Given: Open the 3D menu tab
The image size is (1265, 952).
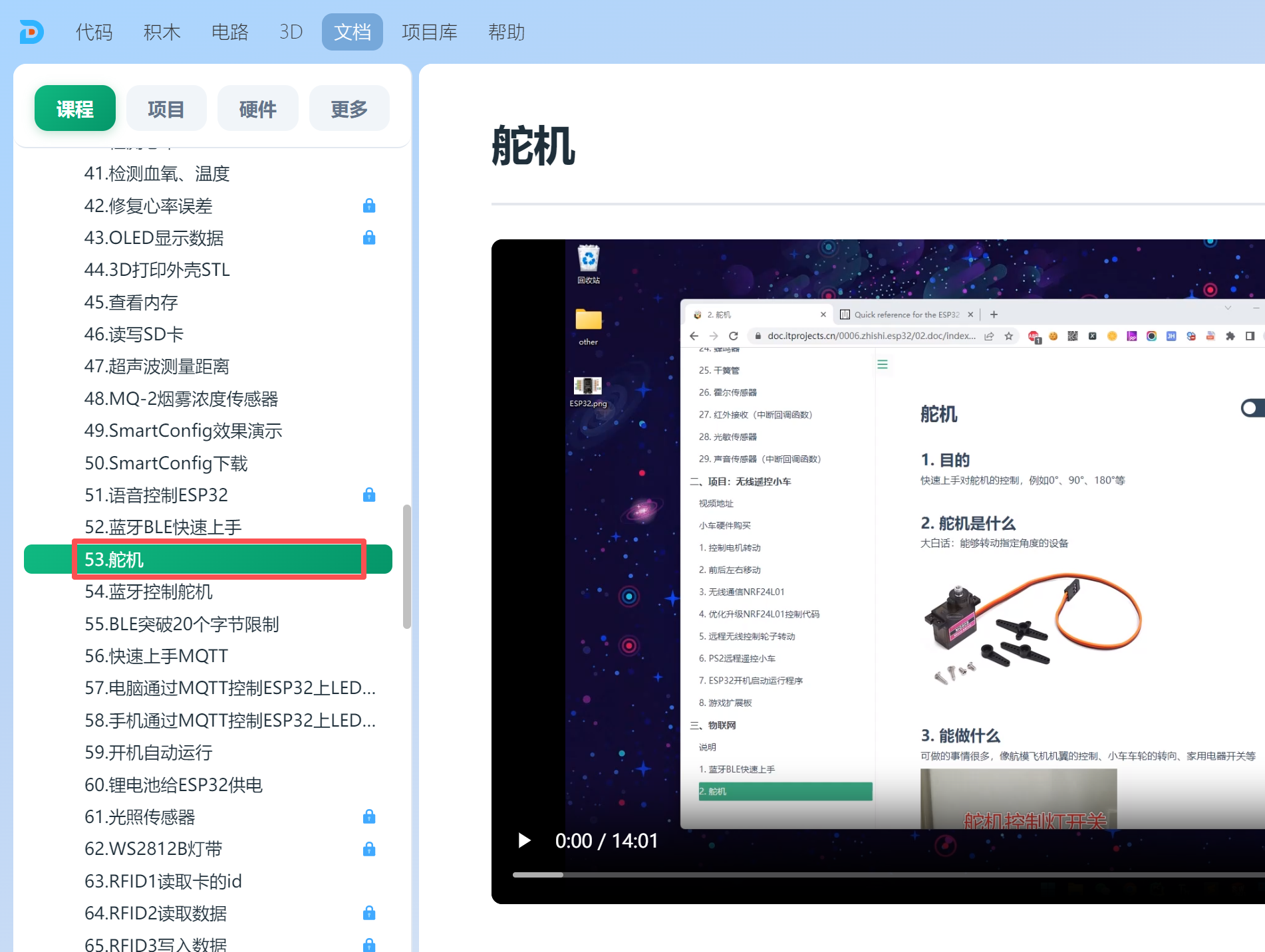Looking at the screenshot, I should [291, 32].
